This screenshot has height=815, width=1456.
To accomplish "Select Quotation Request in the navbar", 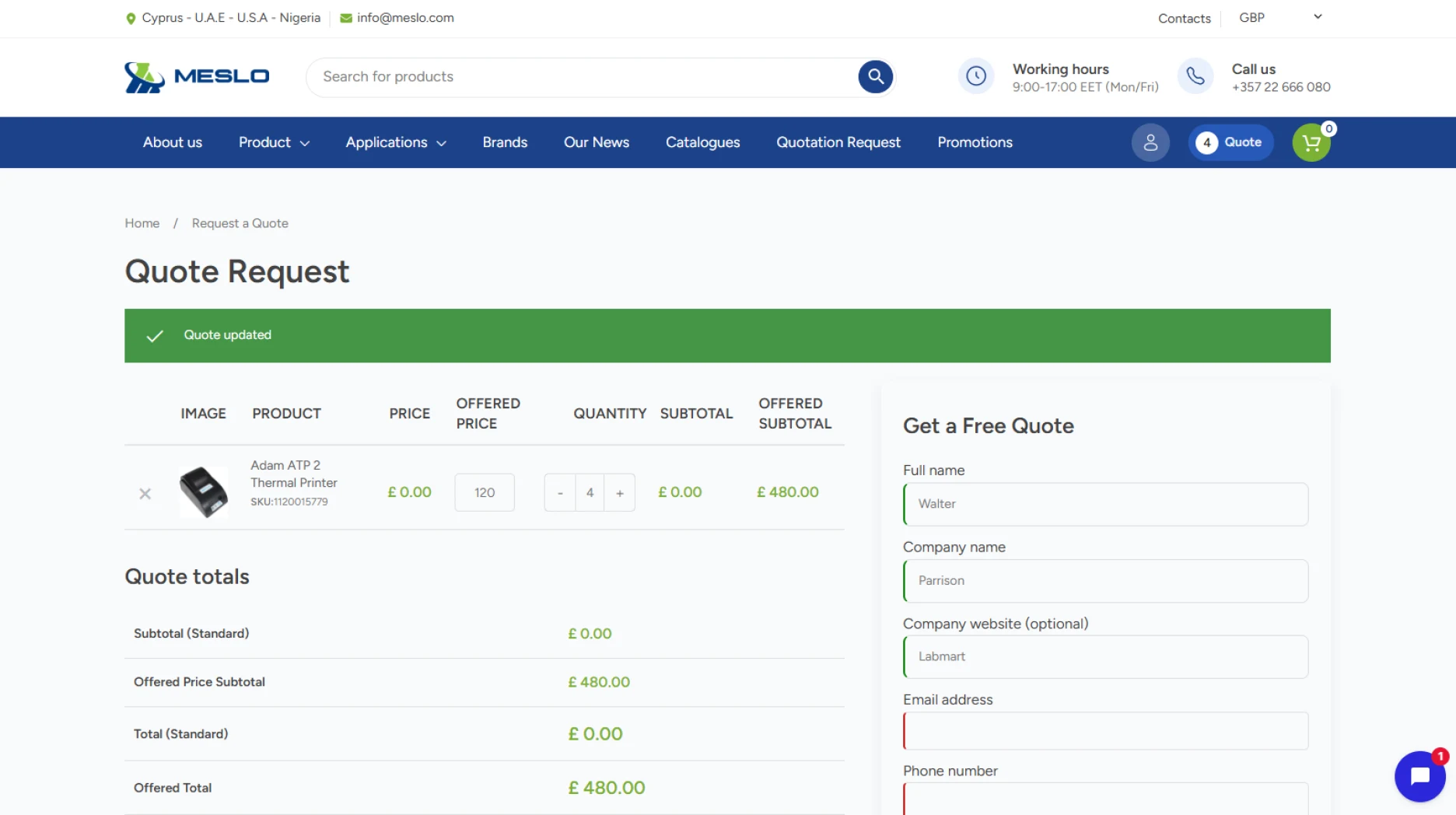I will (x=838, y=142).
